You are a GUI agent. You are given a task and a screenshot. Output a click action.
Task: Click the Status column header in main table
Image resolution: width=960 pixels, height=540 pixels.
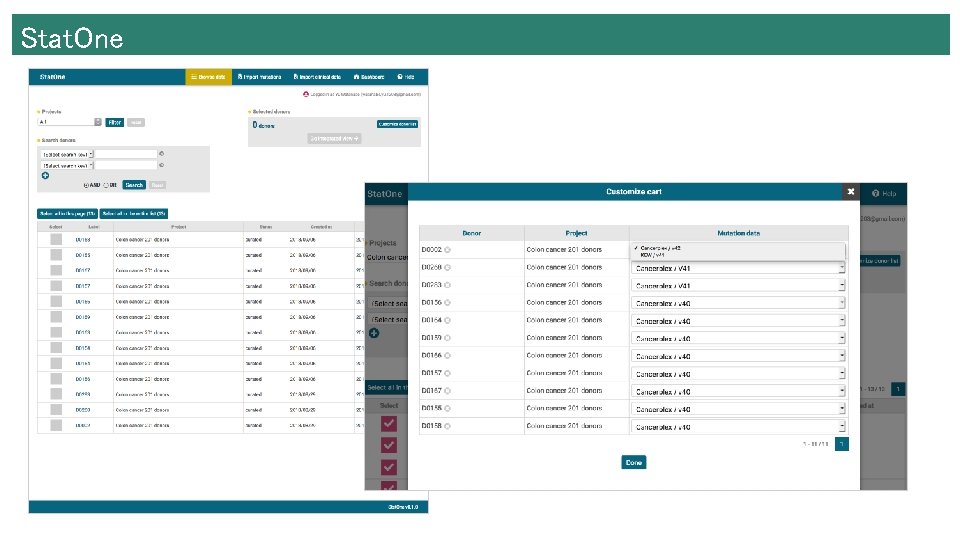coord(265,227)
